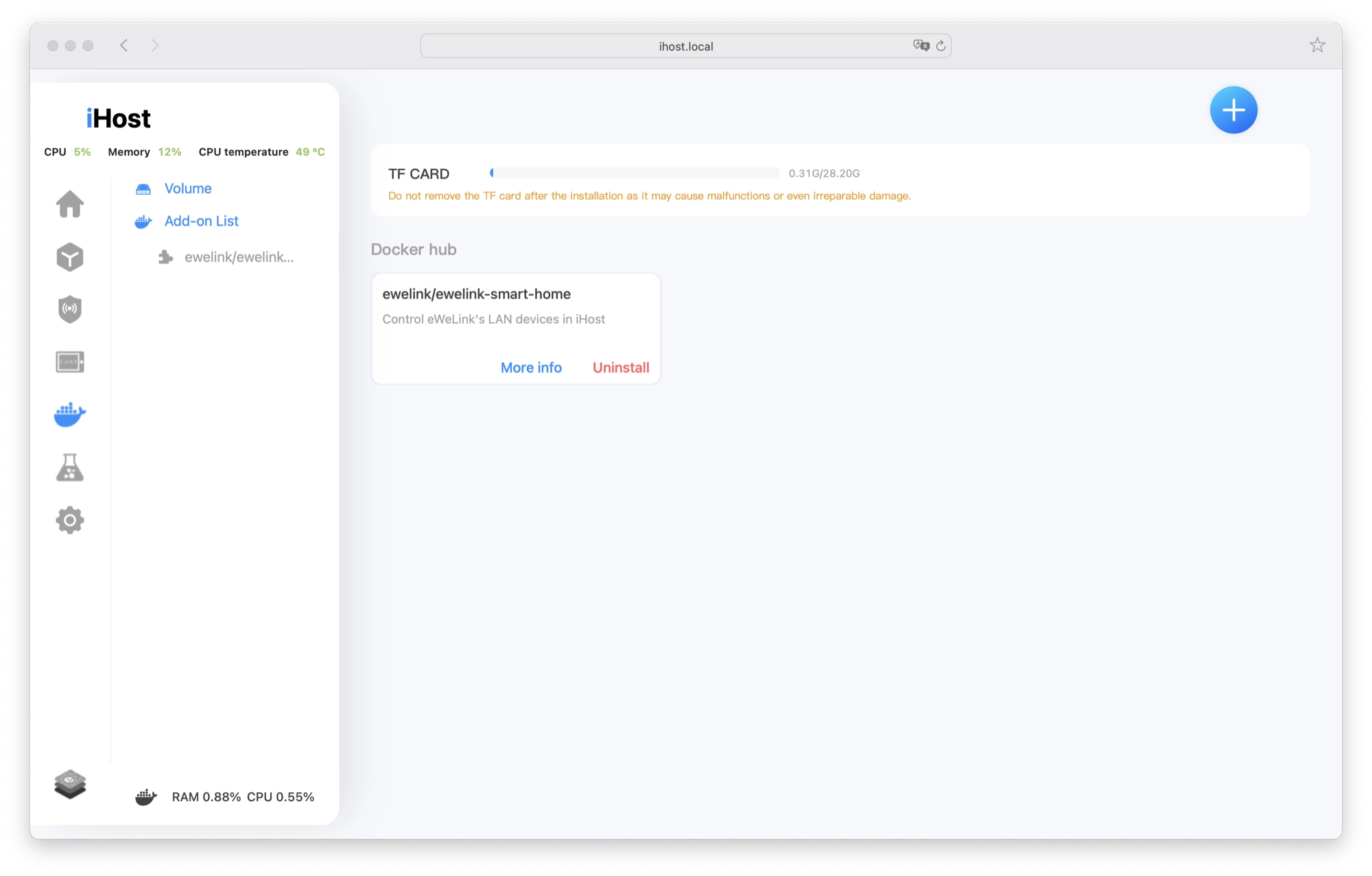The image size is (1372, 876).
Task: Open the cube devices icon in sidebar
Action: [x=70, y=257]
